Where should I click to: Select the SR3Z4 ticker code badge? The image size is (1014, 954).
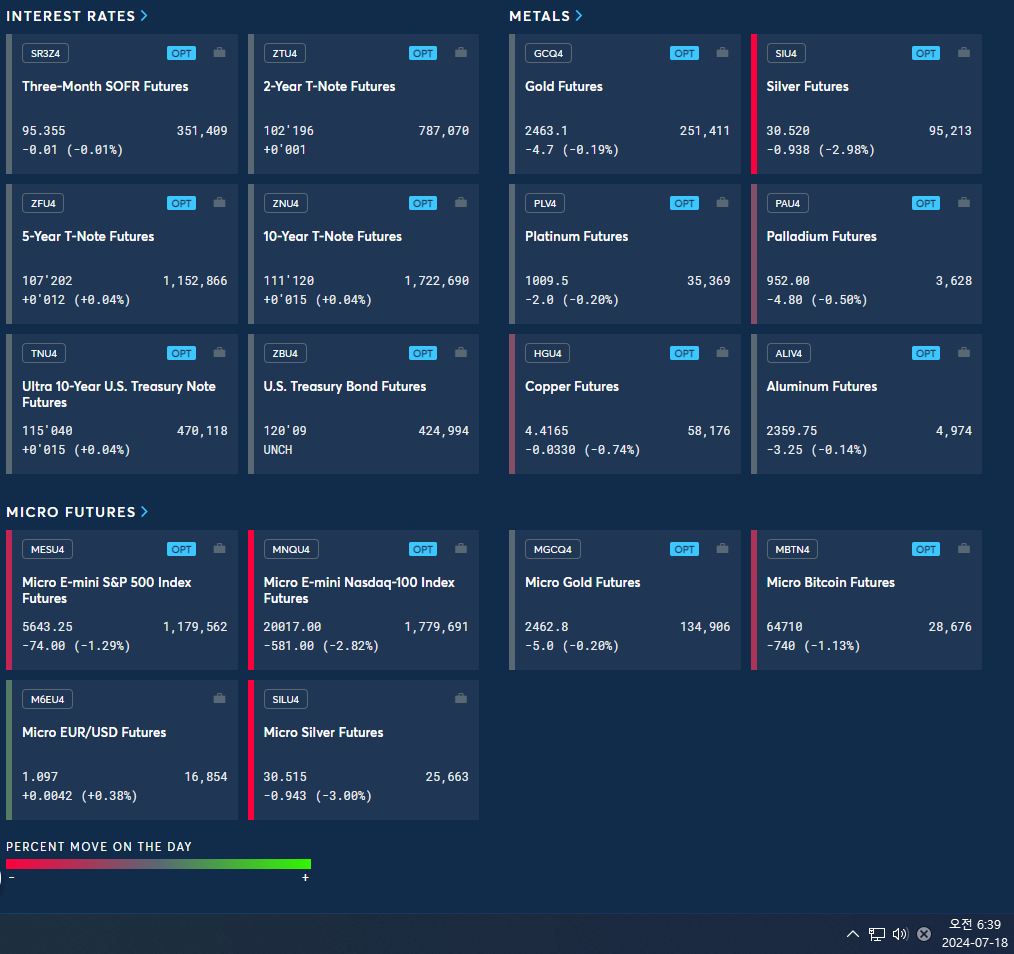coord(45,53)
